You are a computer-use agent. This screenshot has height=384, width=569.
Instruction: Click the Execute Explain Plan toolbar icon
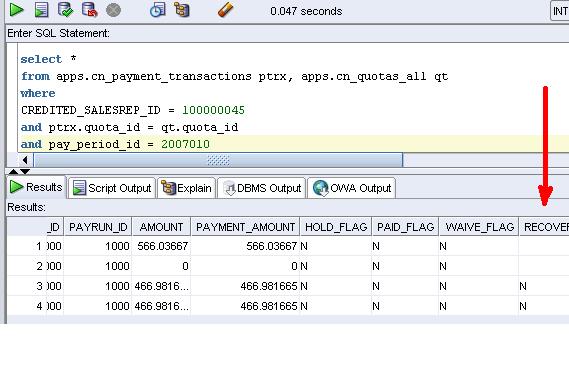tap(182, 10)
